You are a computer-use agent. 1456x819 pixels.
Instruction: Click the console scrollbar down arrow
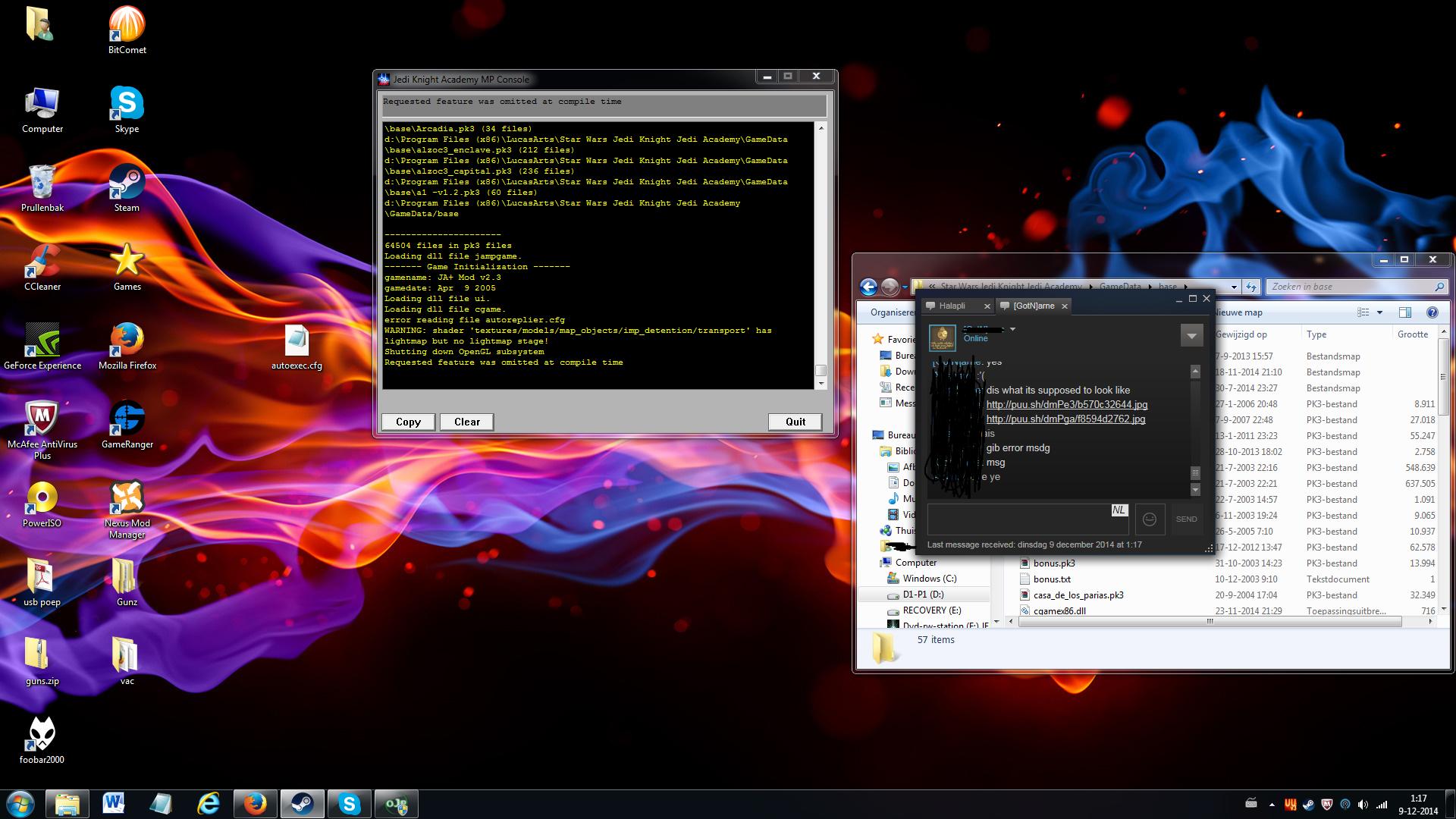[x=821, y=384]
